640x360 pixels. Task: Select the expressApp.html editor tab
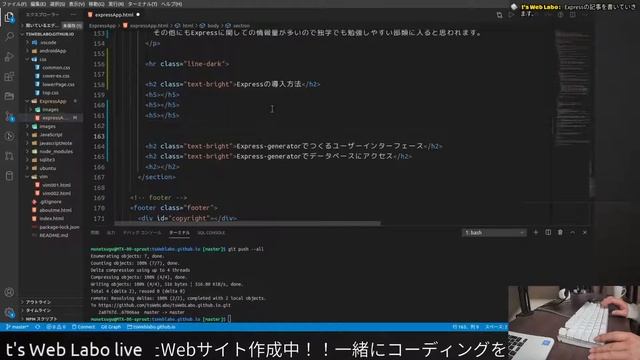click(x=113, y=15)
